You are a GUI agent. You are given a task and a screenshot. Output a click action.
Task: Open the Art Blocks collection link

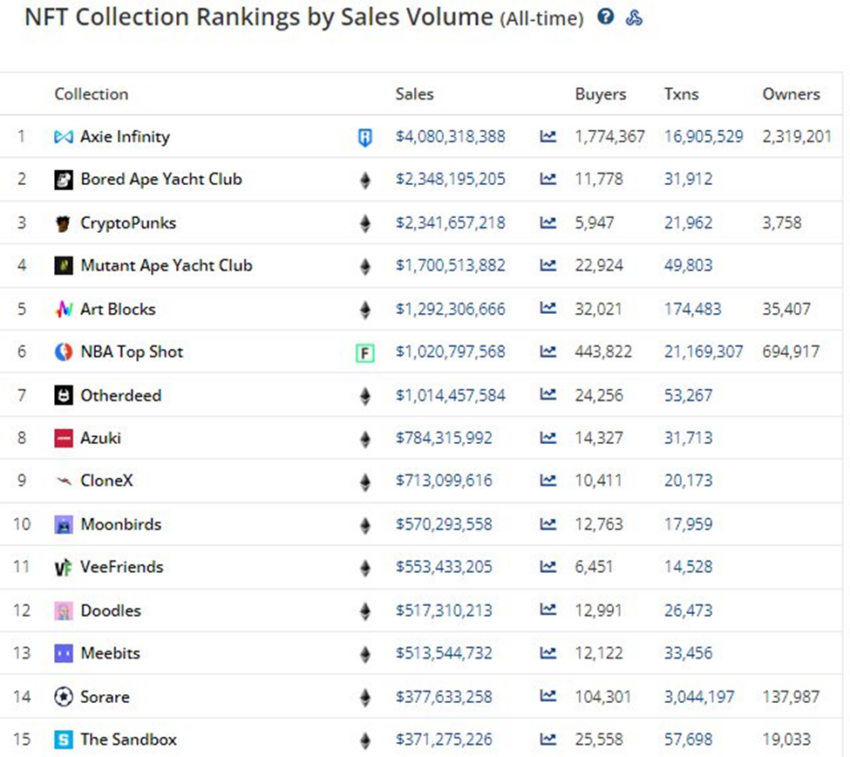point(118,309)
